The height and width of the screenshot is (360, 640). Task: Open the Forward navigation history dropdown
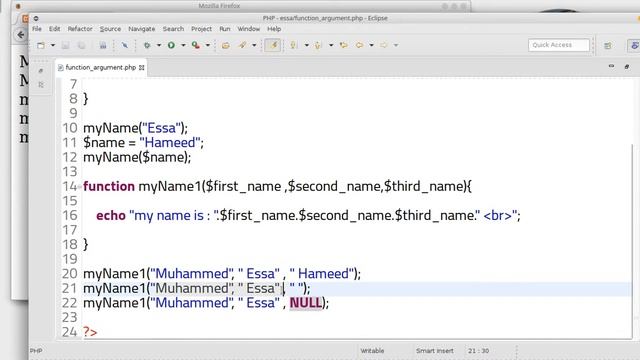tap(396, 45)
